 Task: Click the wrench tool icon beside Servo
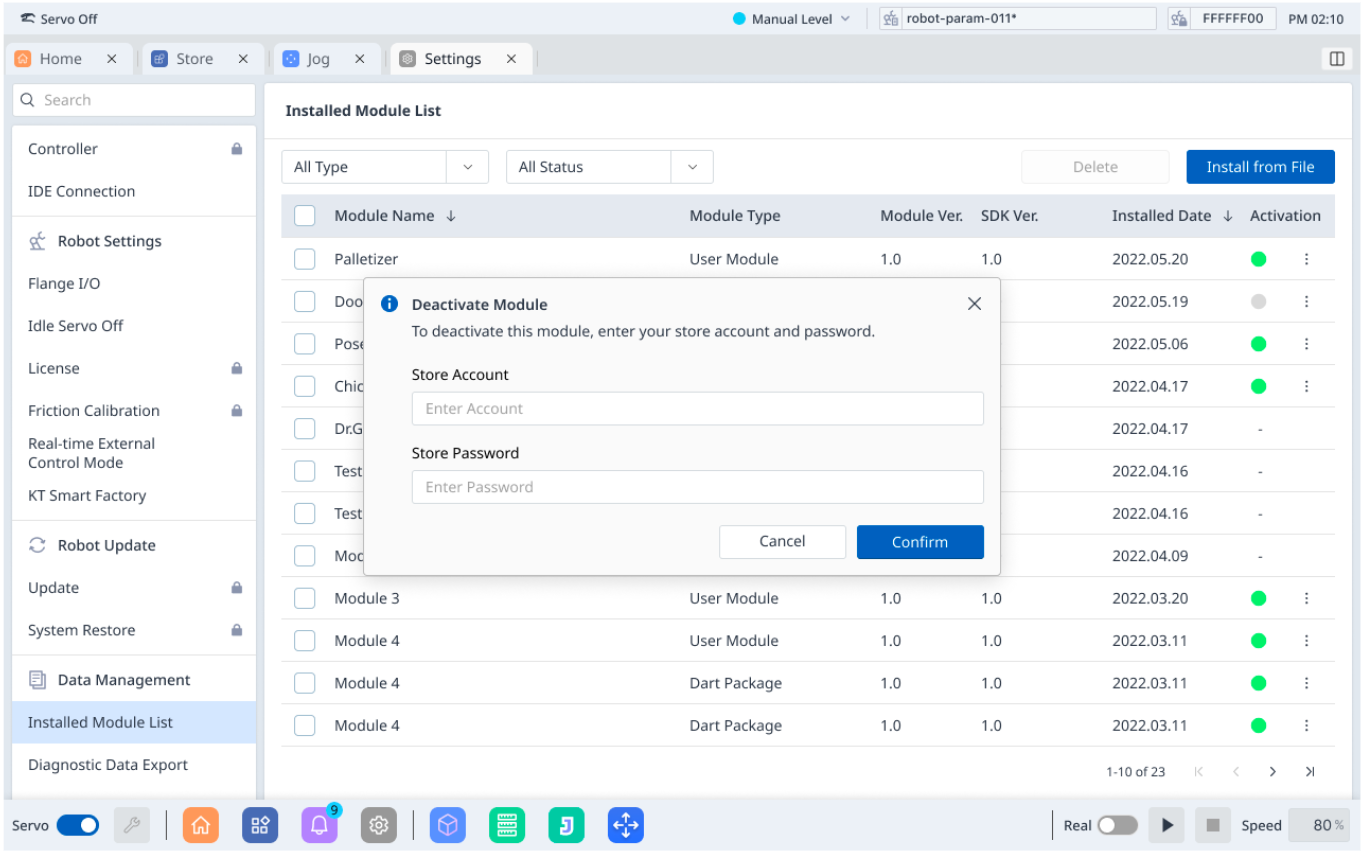[x=131, y=825]
